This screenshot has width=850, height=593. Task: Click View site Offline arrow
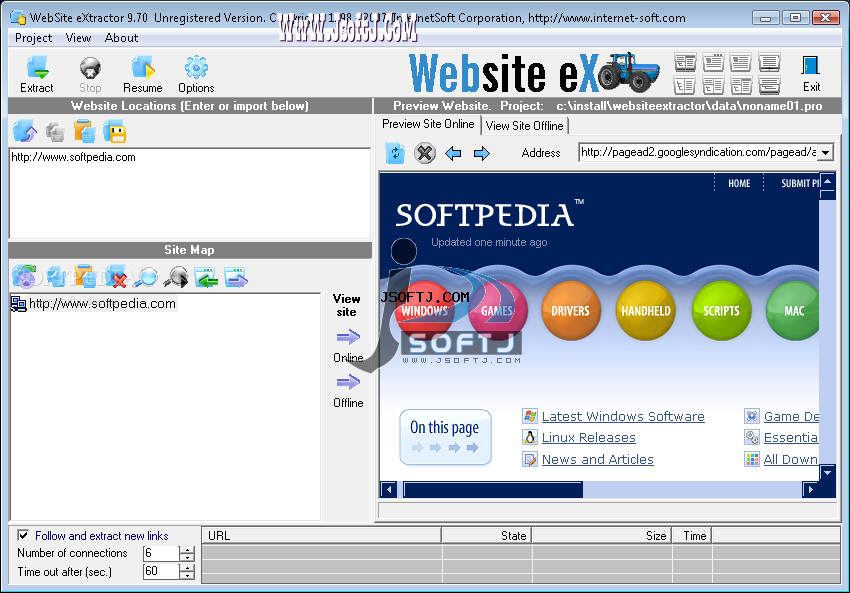click(348, 382)
